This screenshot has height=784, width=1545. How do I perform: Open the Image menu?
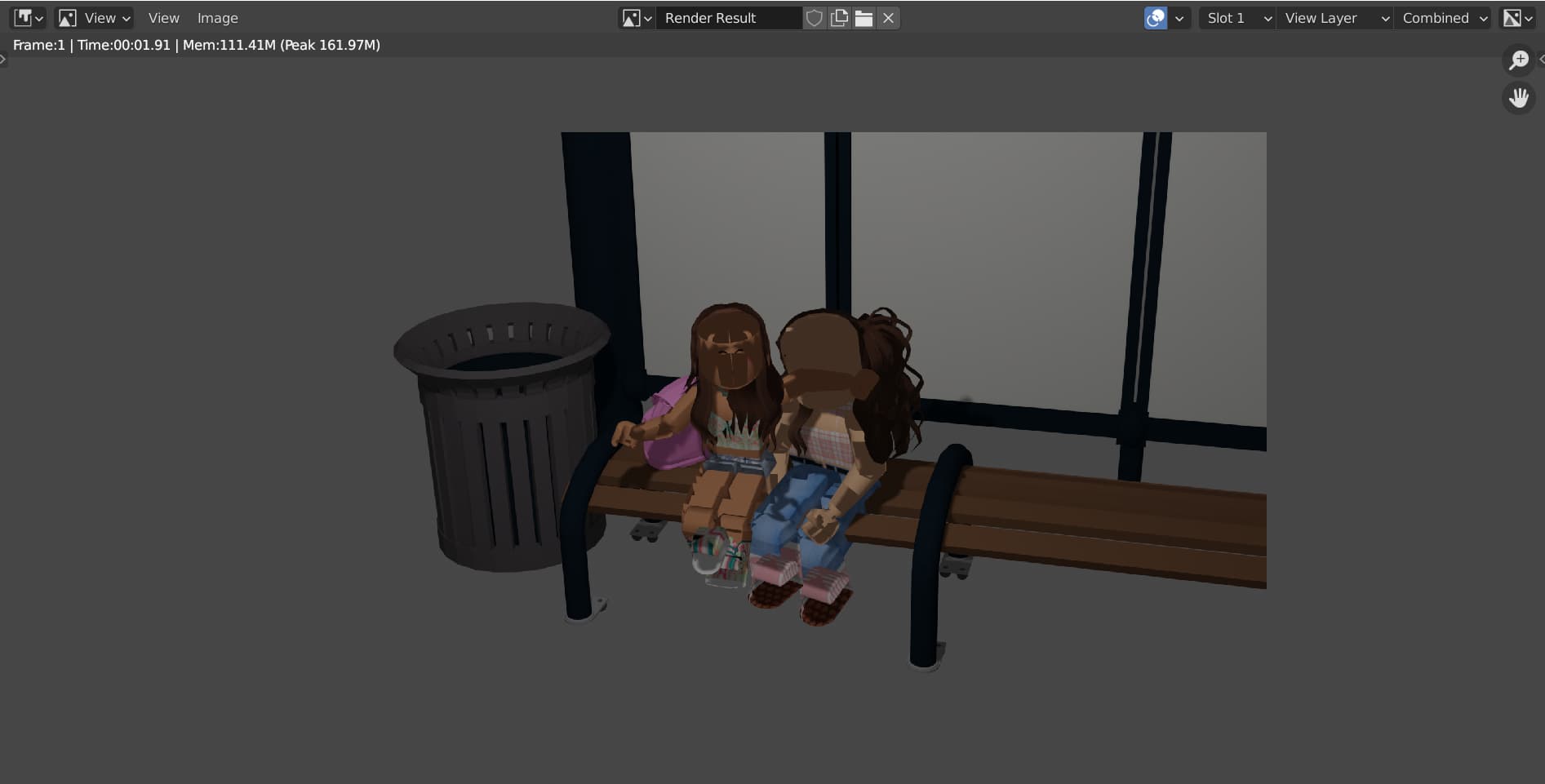tap(218, 18)
